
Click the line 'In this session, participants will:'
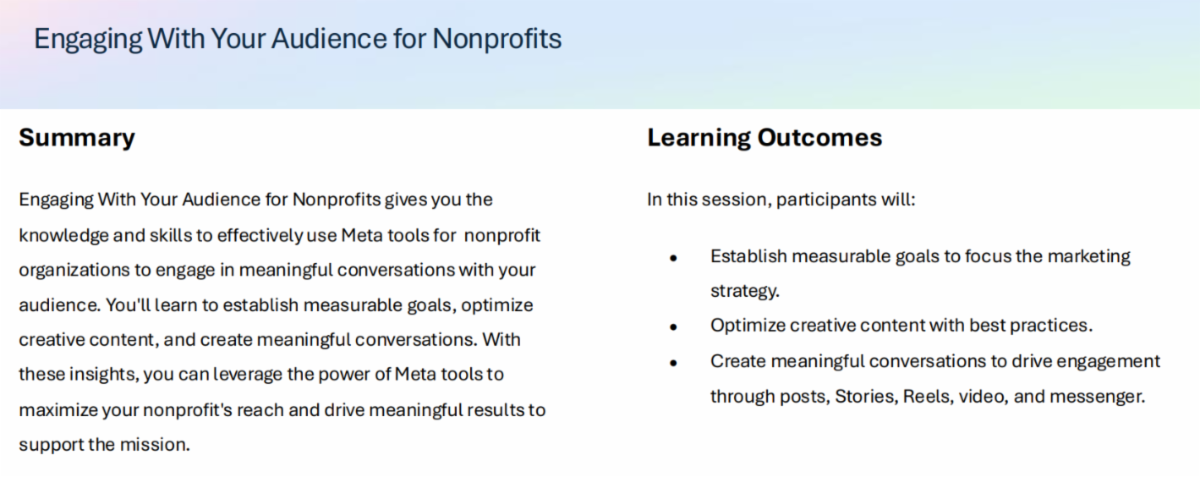pyautogui.click(x=781, y=199)
